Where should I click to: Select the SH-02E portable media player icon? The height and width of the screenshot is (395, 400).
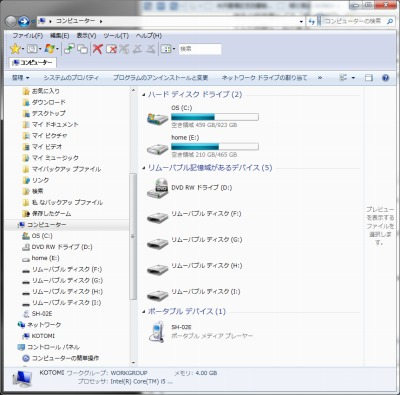157,332
